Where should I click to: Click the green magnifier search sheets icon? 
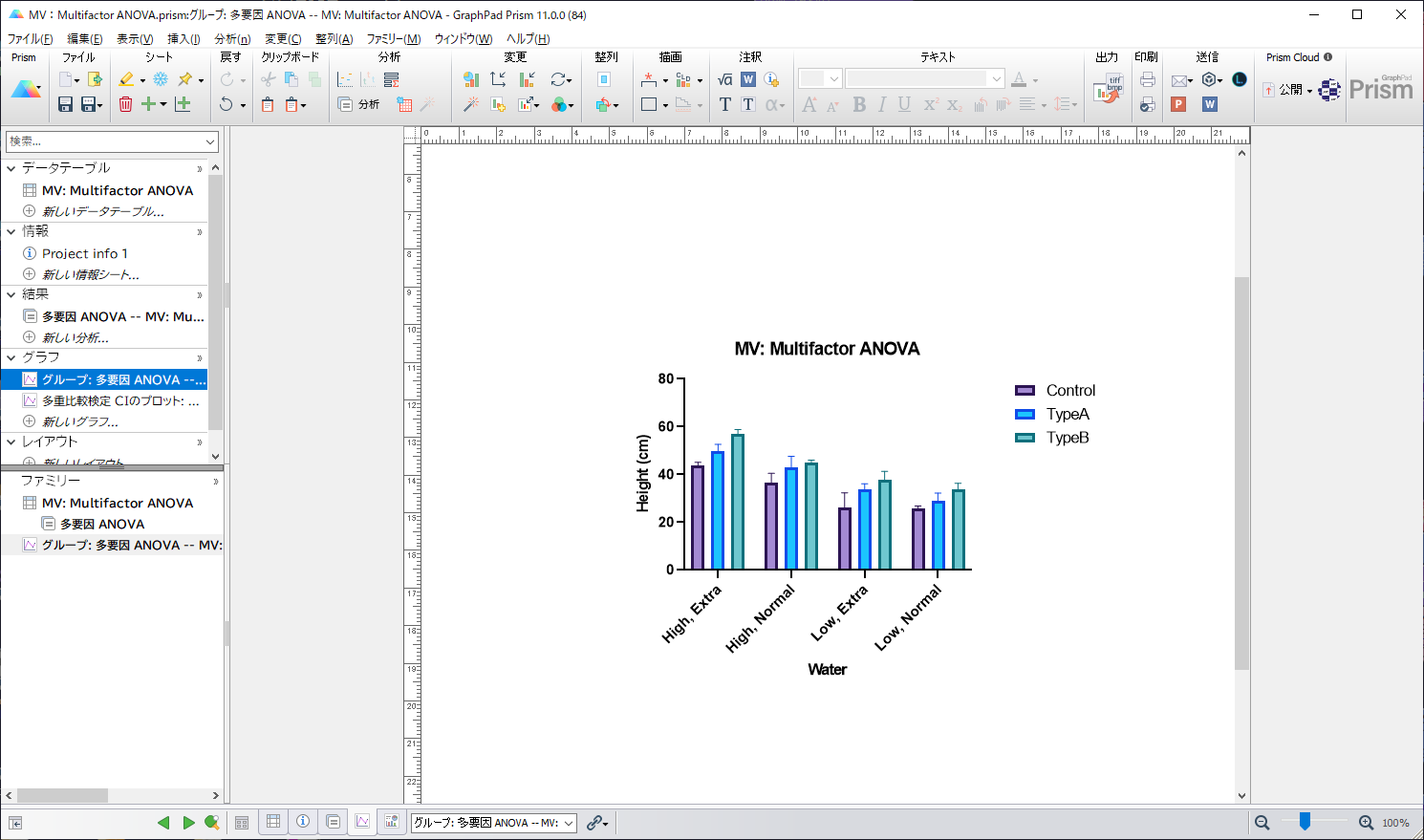[212, 823]
